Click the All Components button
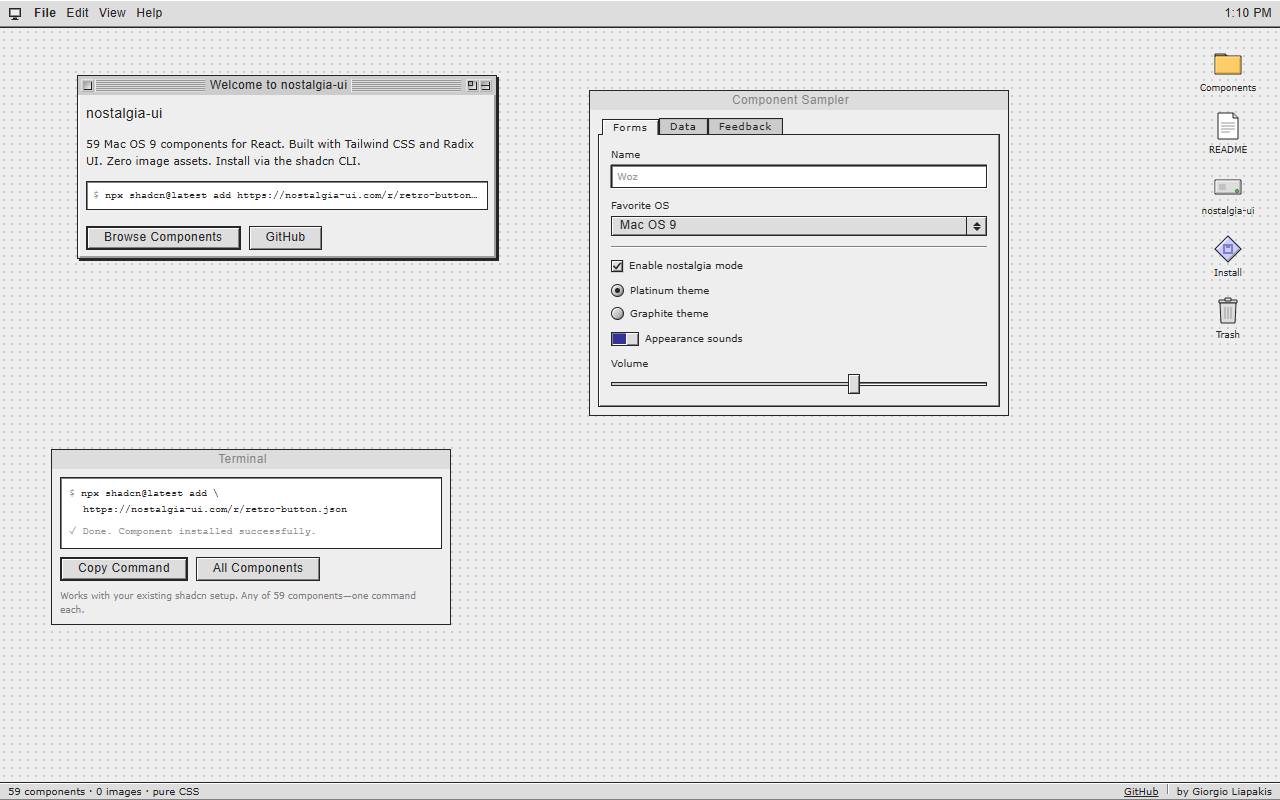This screenshot has height=800, width=1280. point(258,568)
